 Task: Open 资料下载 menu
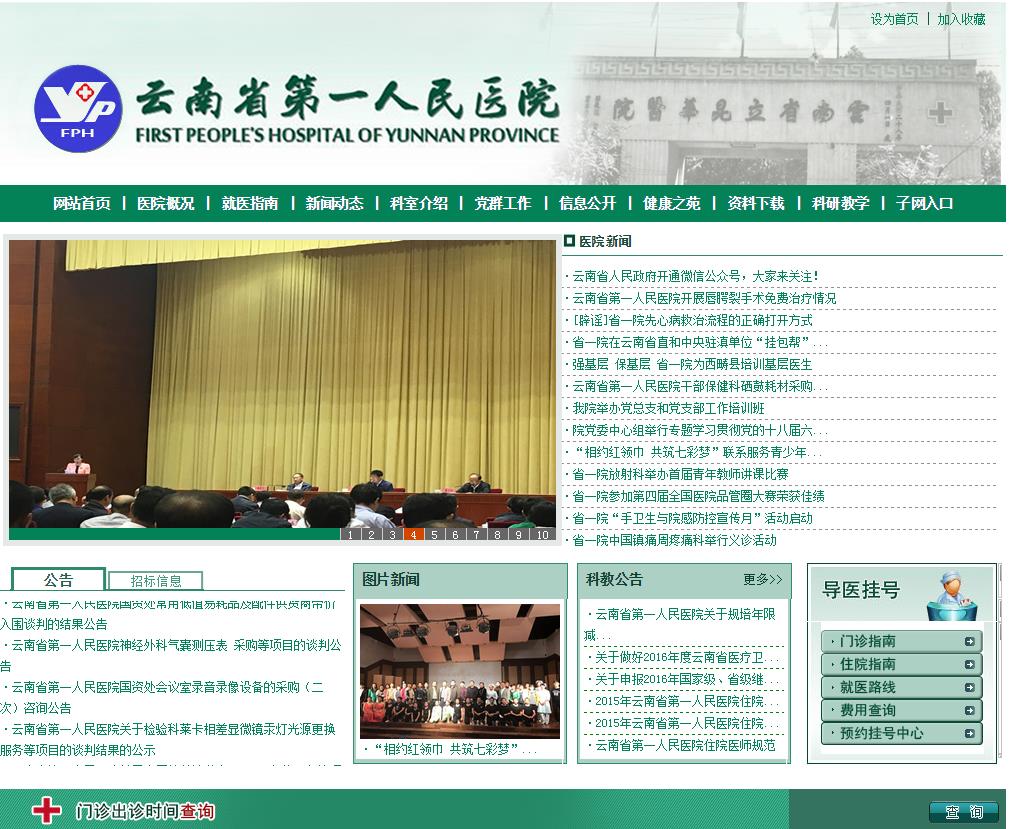point(756,204)
